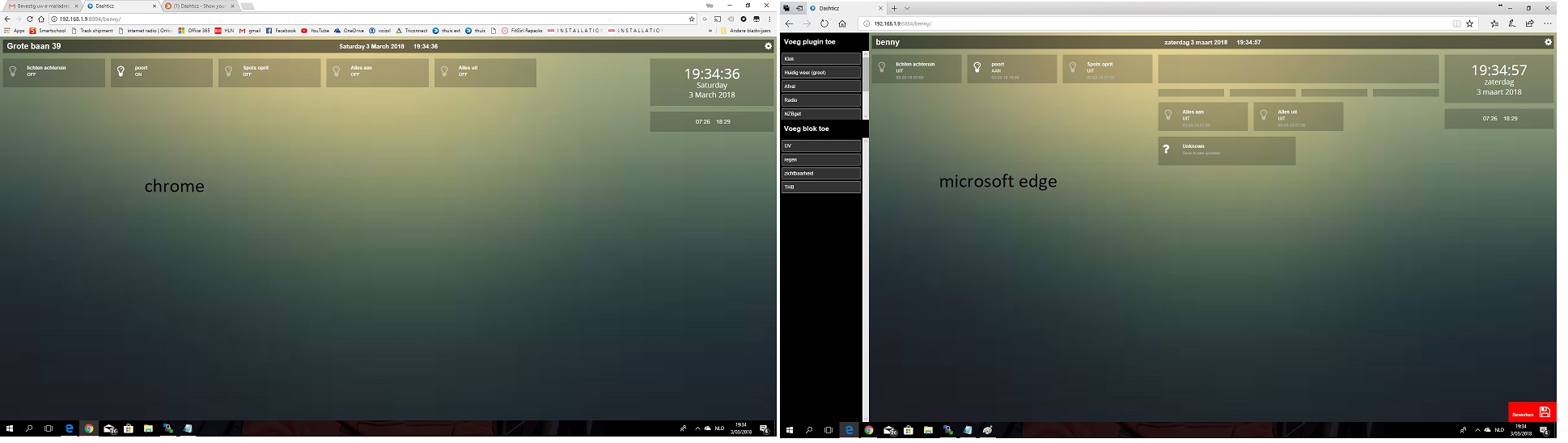Viewport: 1568px width, 443px height.
Task: Click Chrome icon on left taskbar
Action: (x=89, y=429)
